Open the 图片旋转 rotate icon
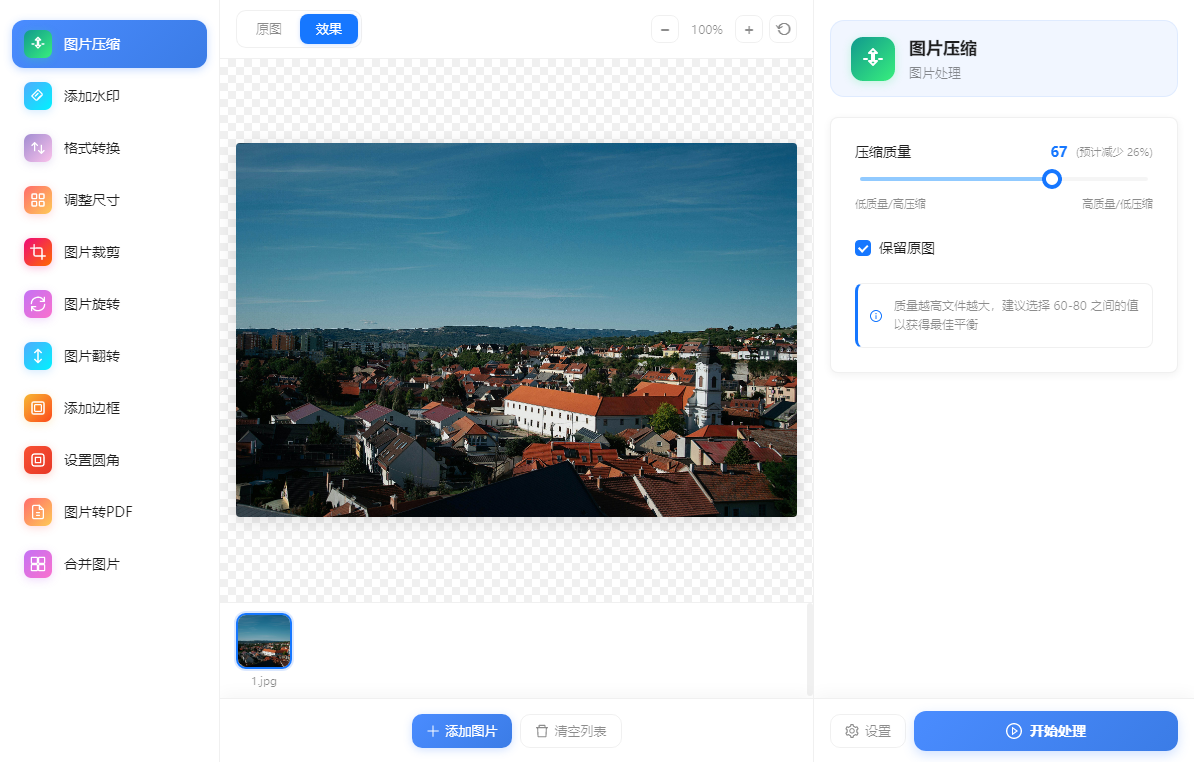 pos(38,304)
